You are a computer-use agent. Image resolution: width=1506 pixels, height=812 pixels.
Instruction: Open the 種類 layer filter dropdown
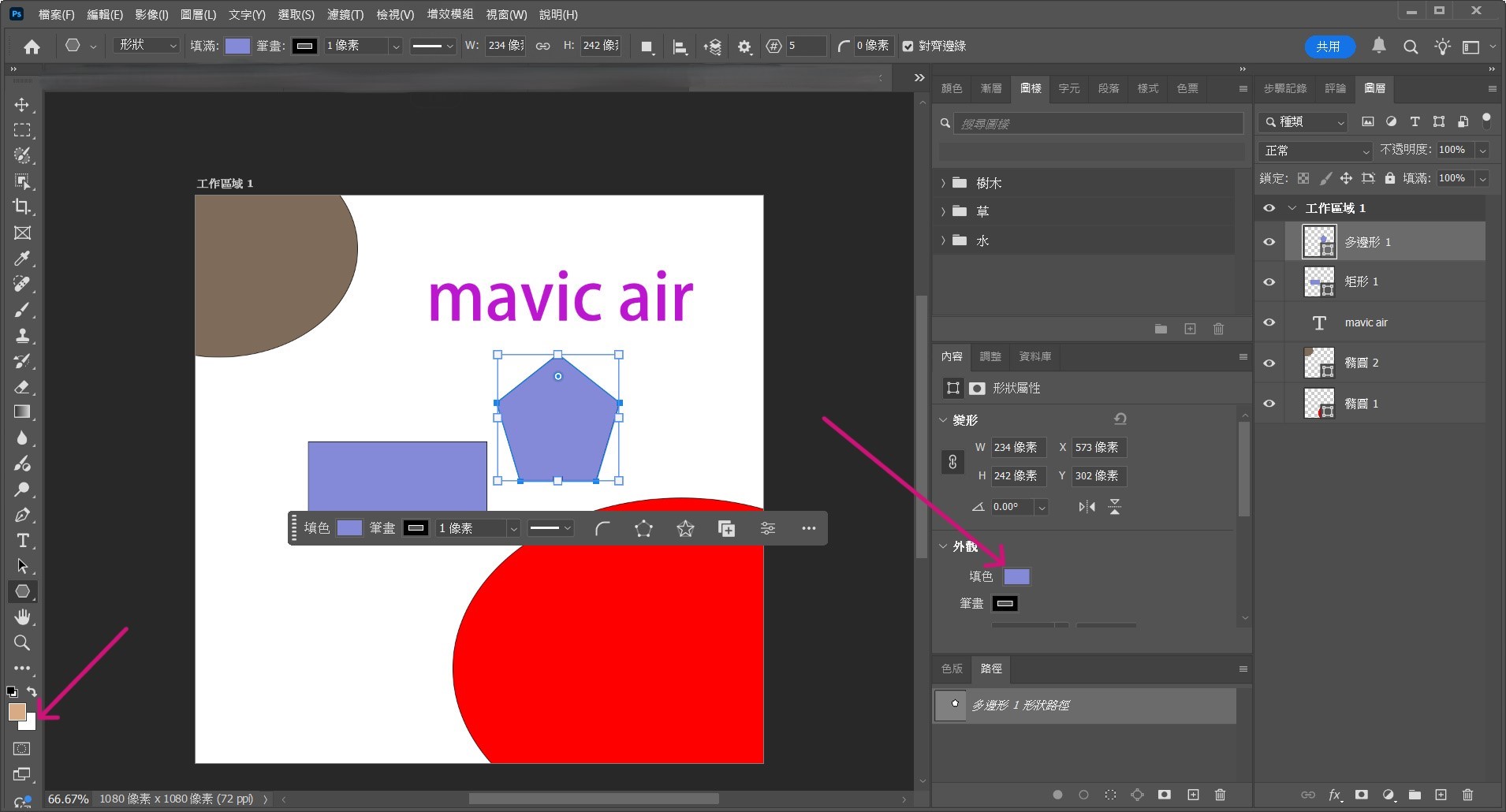1304,121
